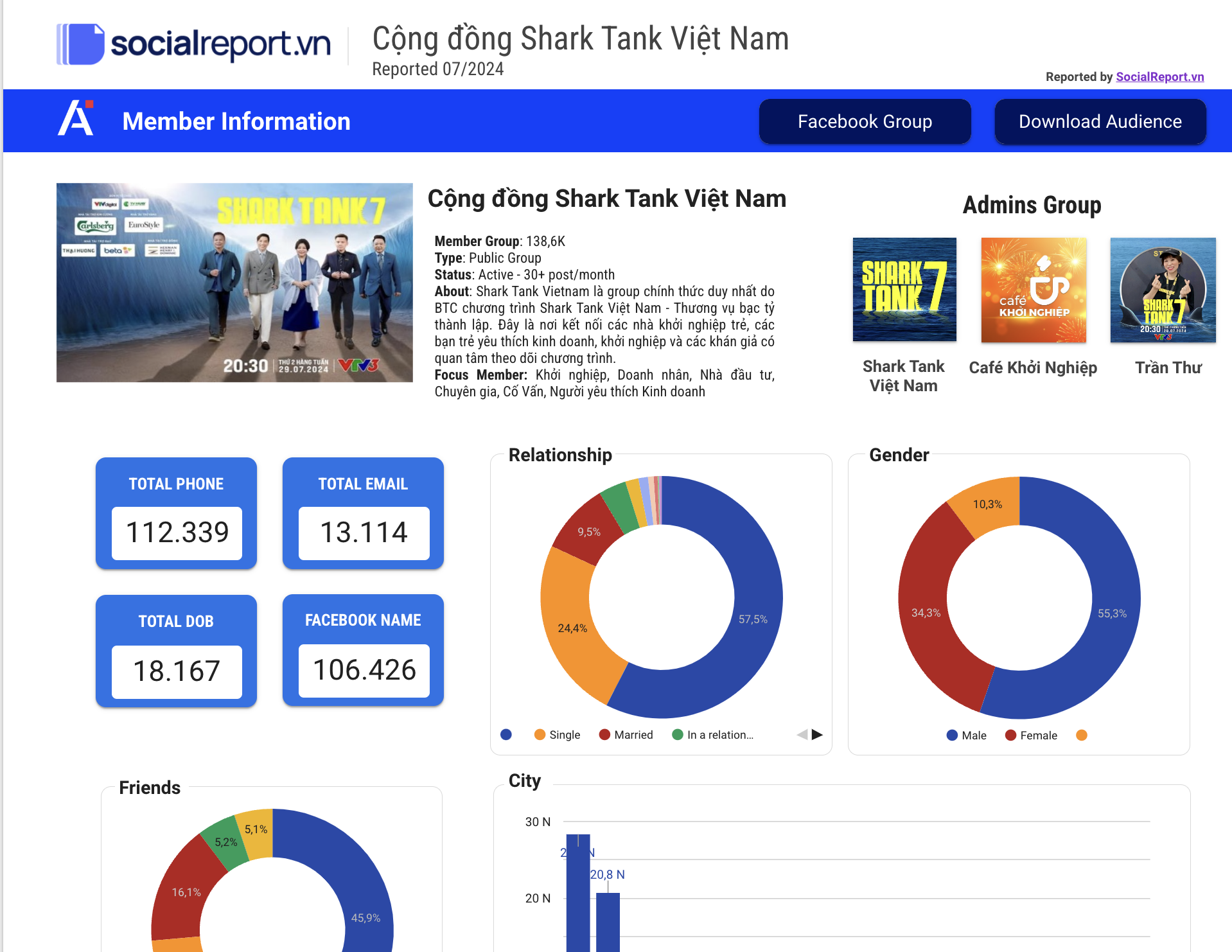
Task: Click the 20,8 N bar in City chart
Action: click(x=608, y=922)
